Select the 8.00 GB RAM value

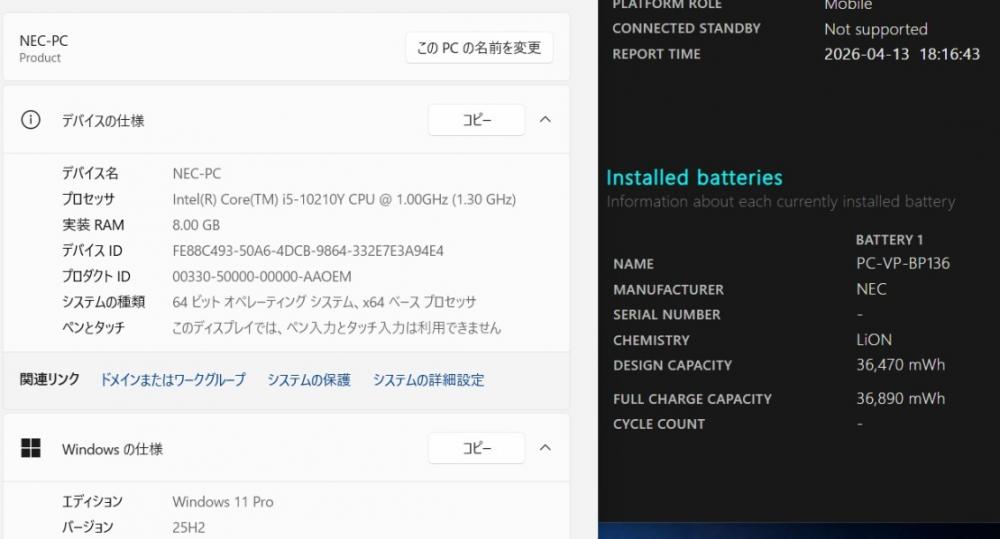(196, 225)
